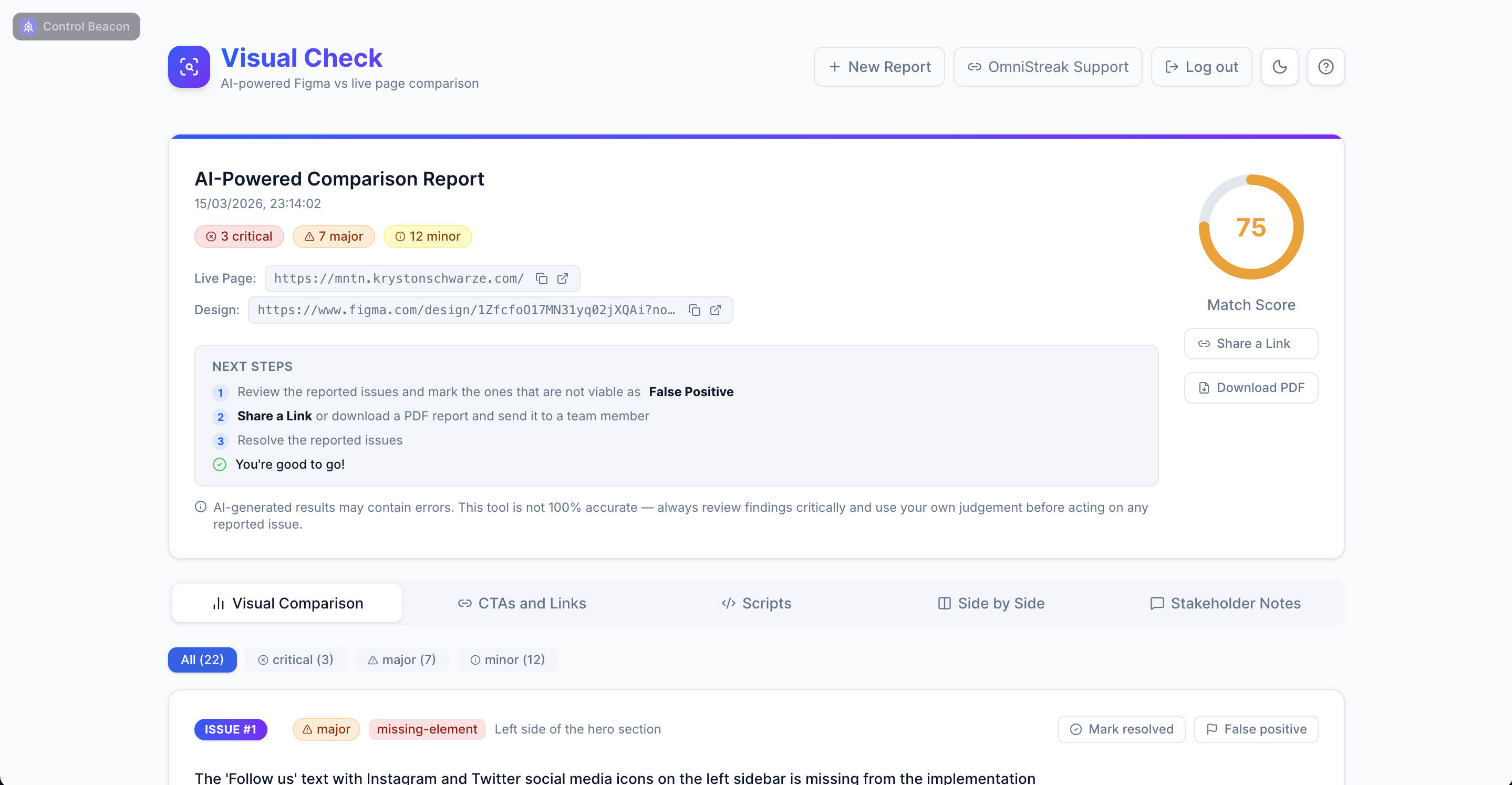Select the All (22) filter
The width and height of the screenshot is (1512, 785).
click(x=202, y=659)
